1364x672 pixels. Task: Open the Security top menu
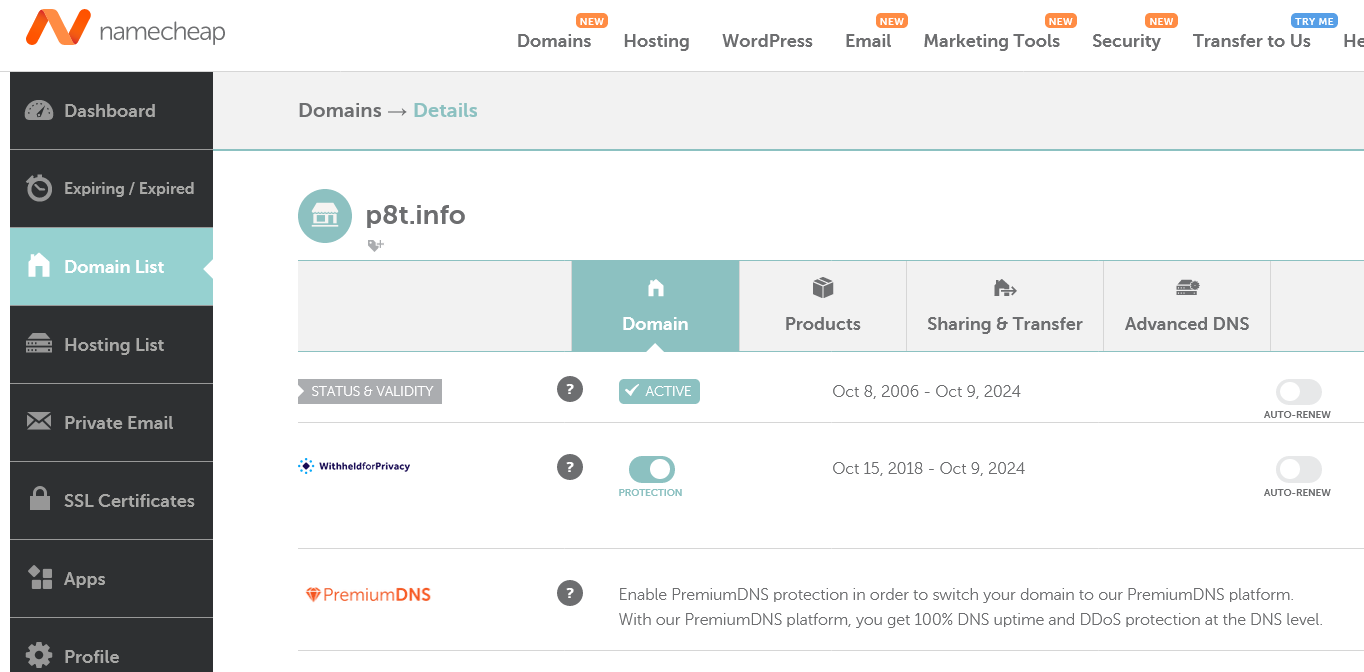click(1126, 41)
